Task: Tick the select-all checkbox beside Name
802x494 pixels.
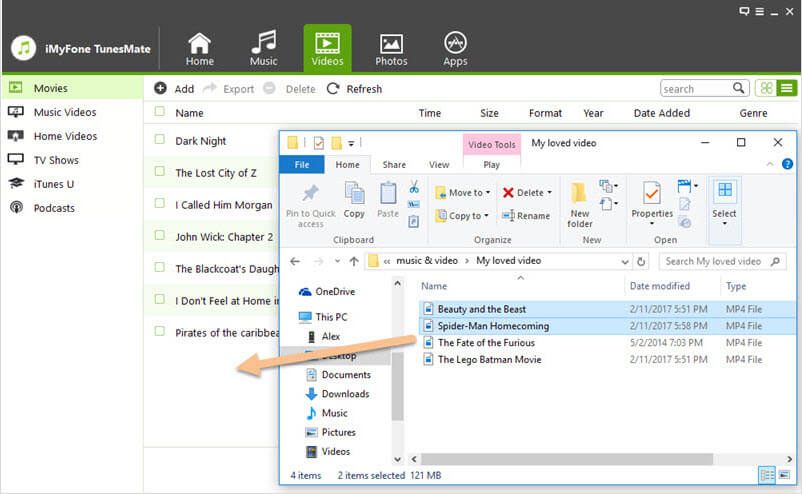Action: pyautogui.click(x=160, y=111)
